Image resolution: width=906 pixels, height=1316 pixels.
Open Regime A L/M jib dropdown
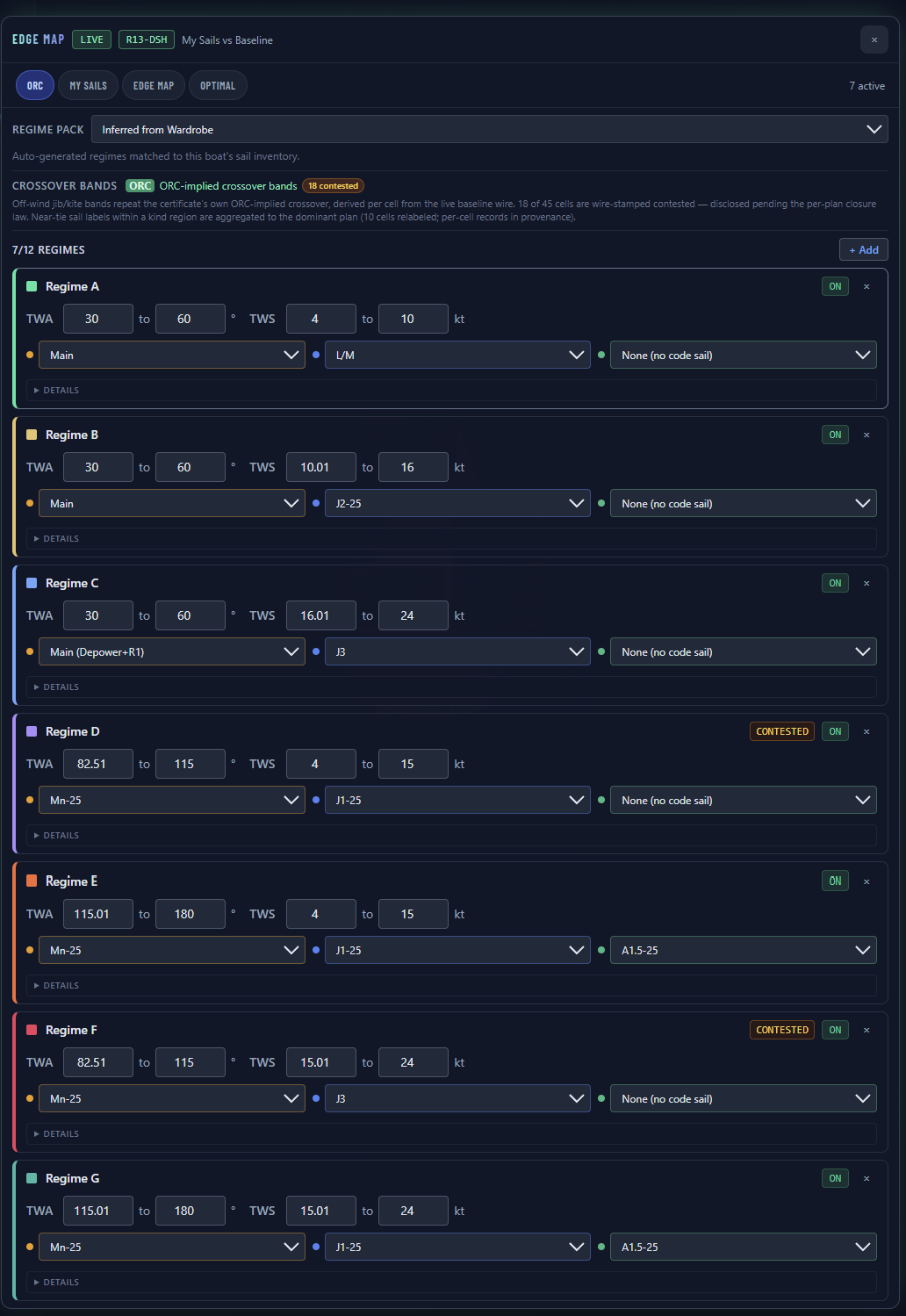pos(457,355)
